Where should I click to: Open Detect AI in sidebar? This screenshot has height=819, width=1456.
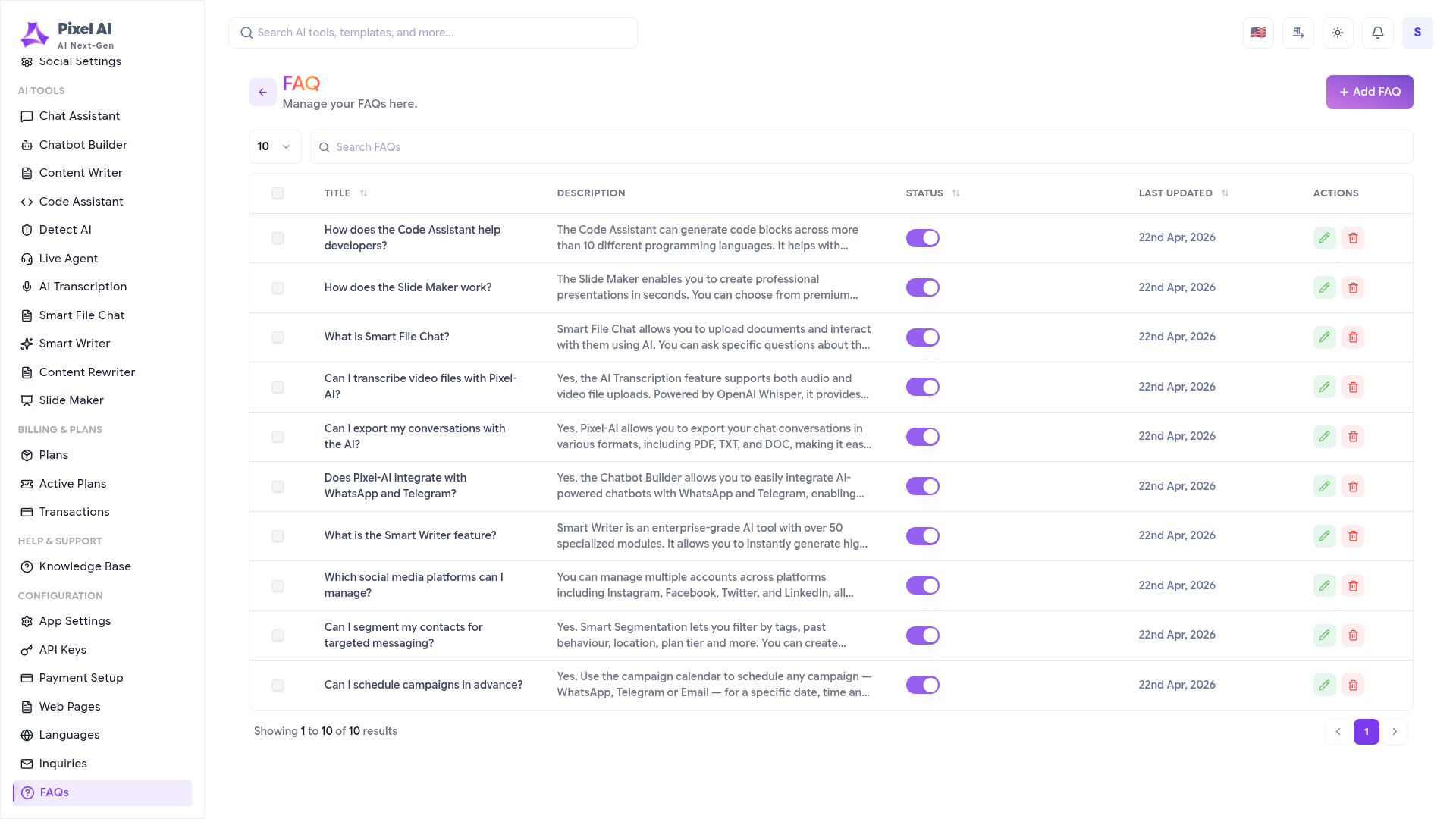coord(102,230)
